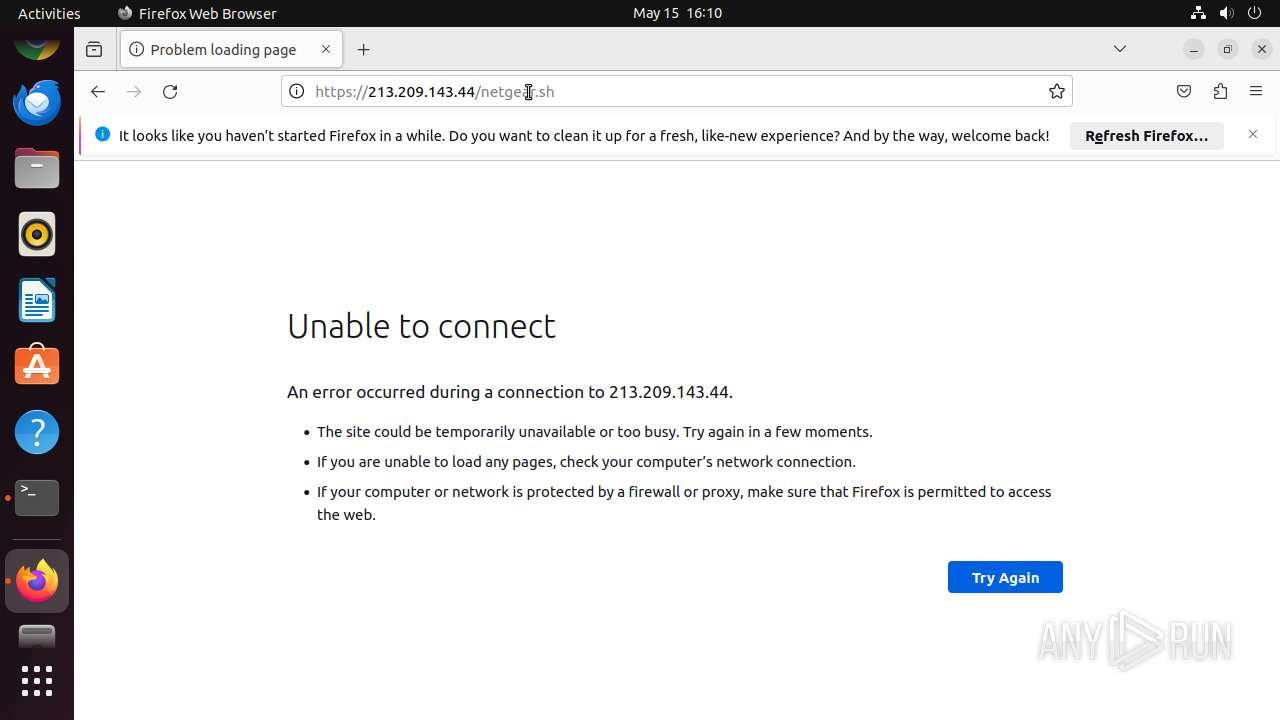This screenshot has height=720, width=1280.
Task: Open the Extensions menu
Action: [x=1220, y=91]
